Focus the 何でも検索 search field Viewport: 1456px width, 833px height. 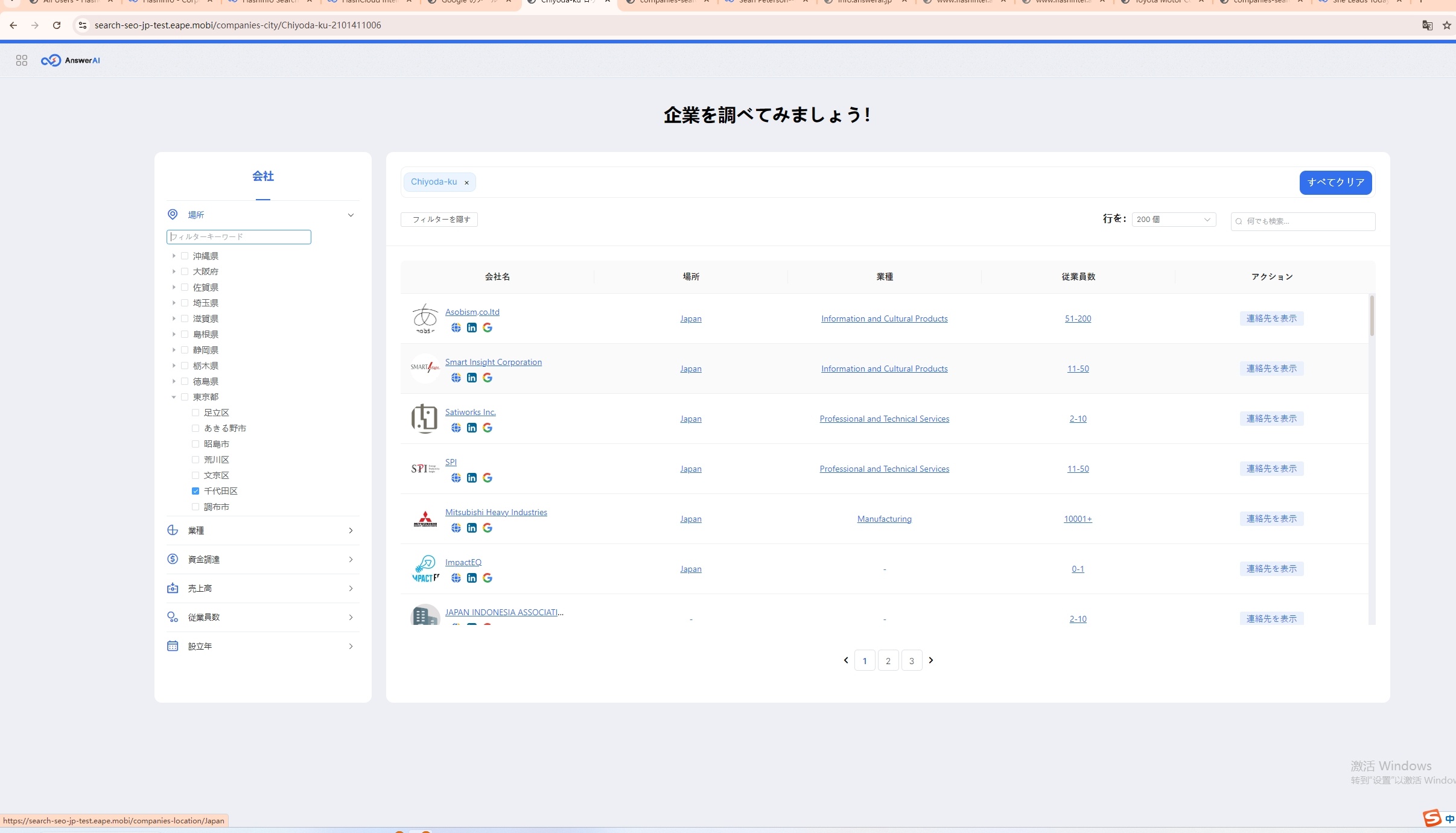[x=1303, y=221]
